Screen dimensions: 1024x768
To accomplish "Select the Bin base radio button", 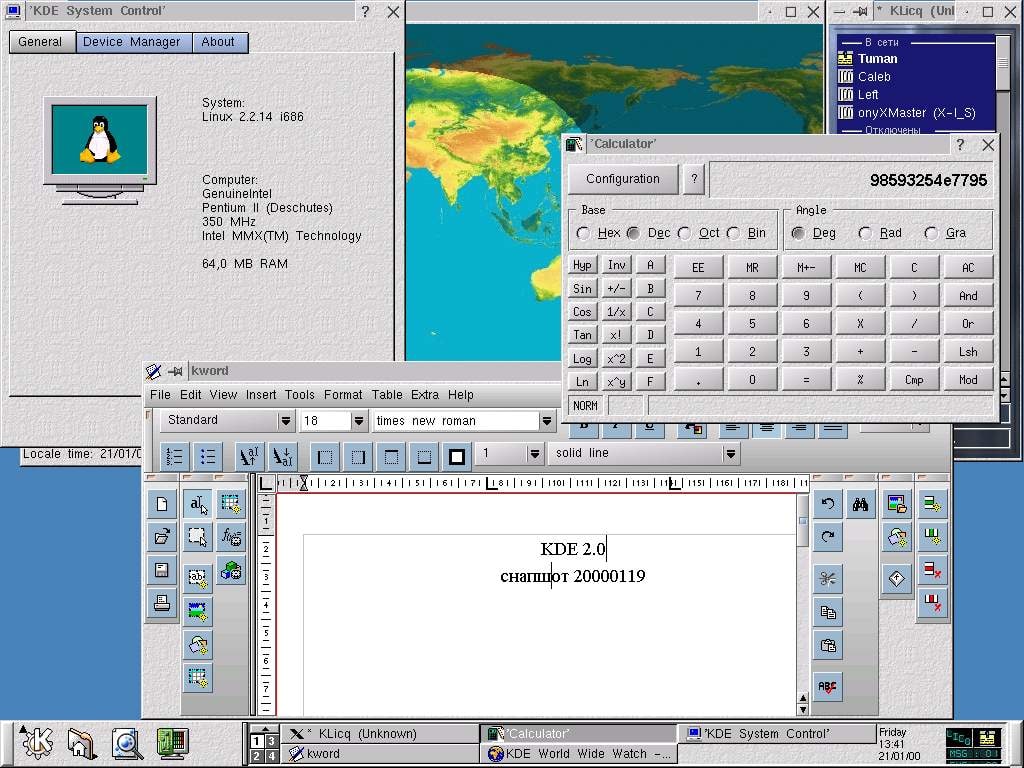I will 733,233.
